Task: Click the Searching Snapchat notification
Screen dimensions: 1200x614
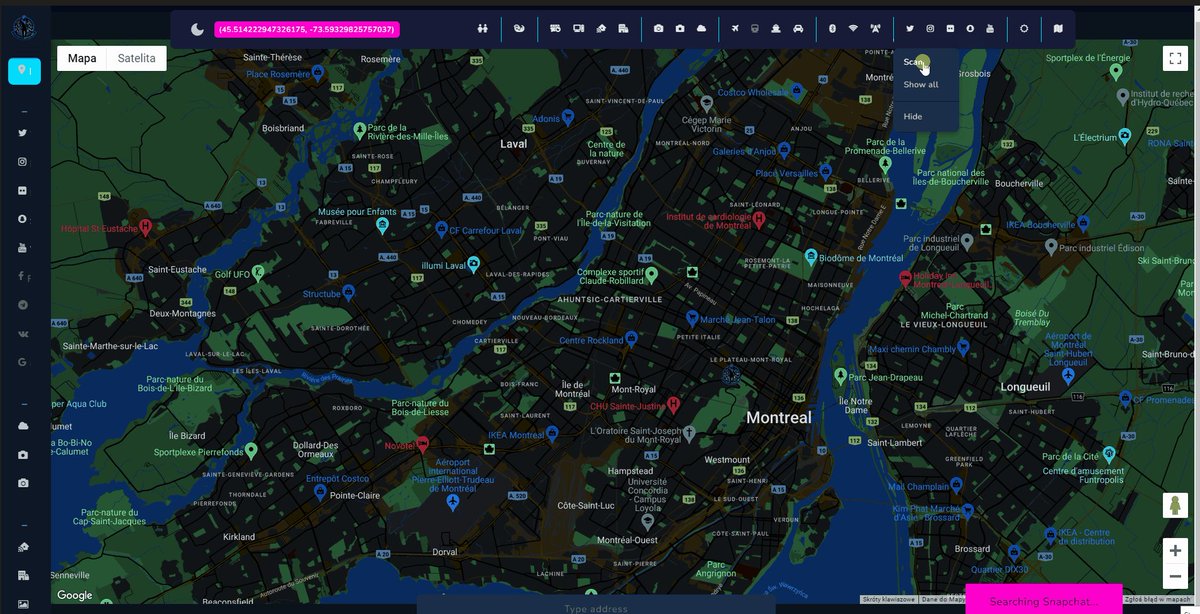Action: click(x=1043, y=600)
